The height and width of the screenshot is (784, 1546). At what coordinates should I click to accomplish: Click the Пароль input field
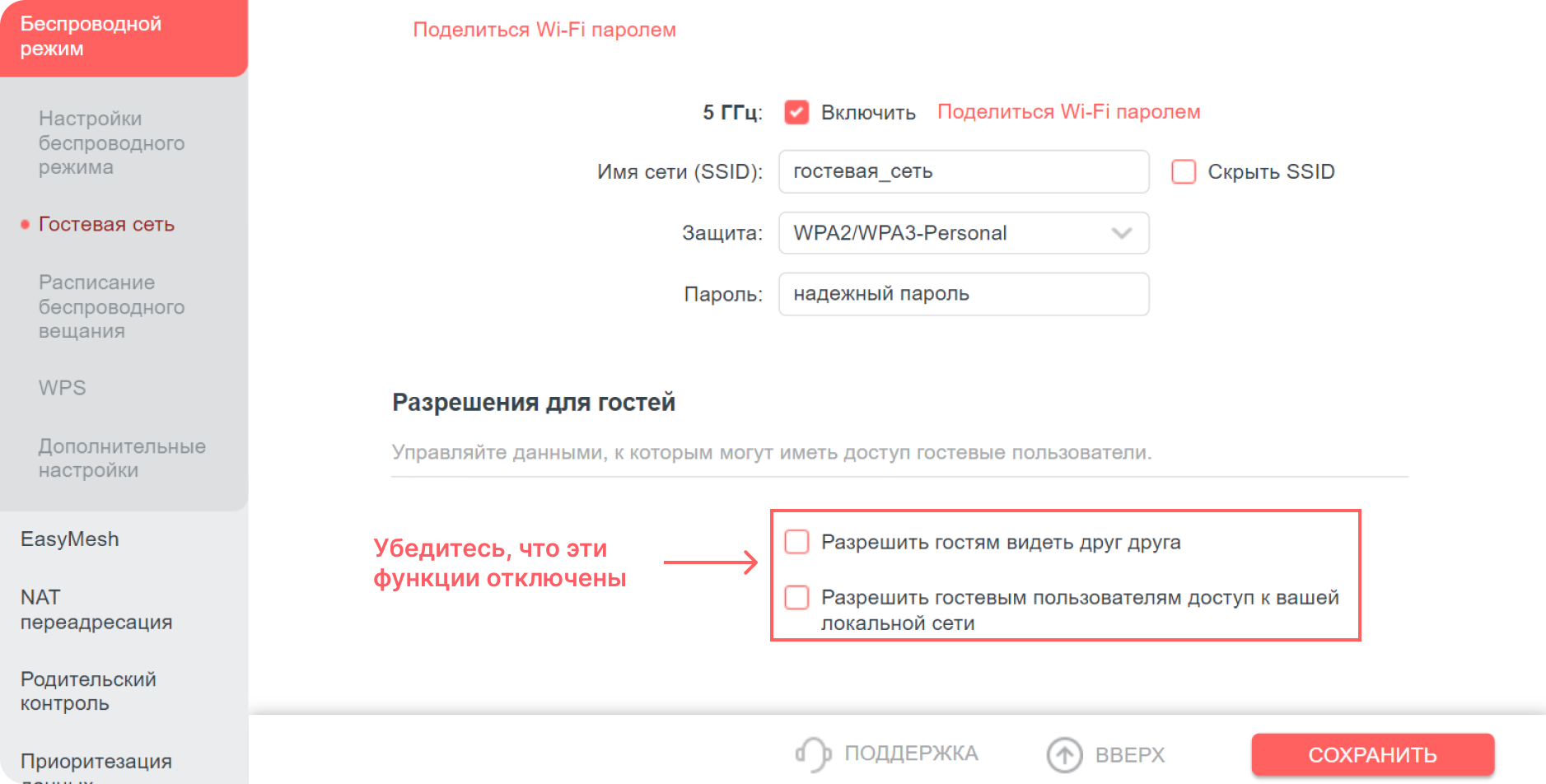pos(964,294)
